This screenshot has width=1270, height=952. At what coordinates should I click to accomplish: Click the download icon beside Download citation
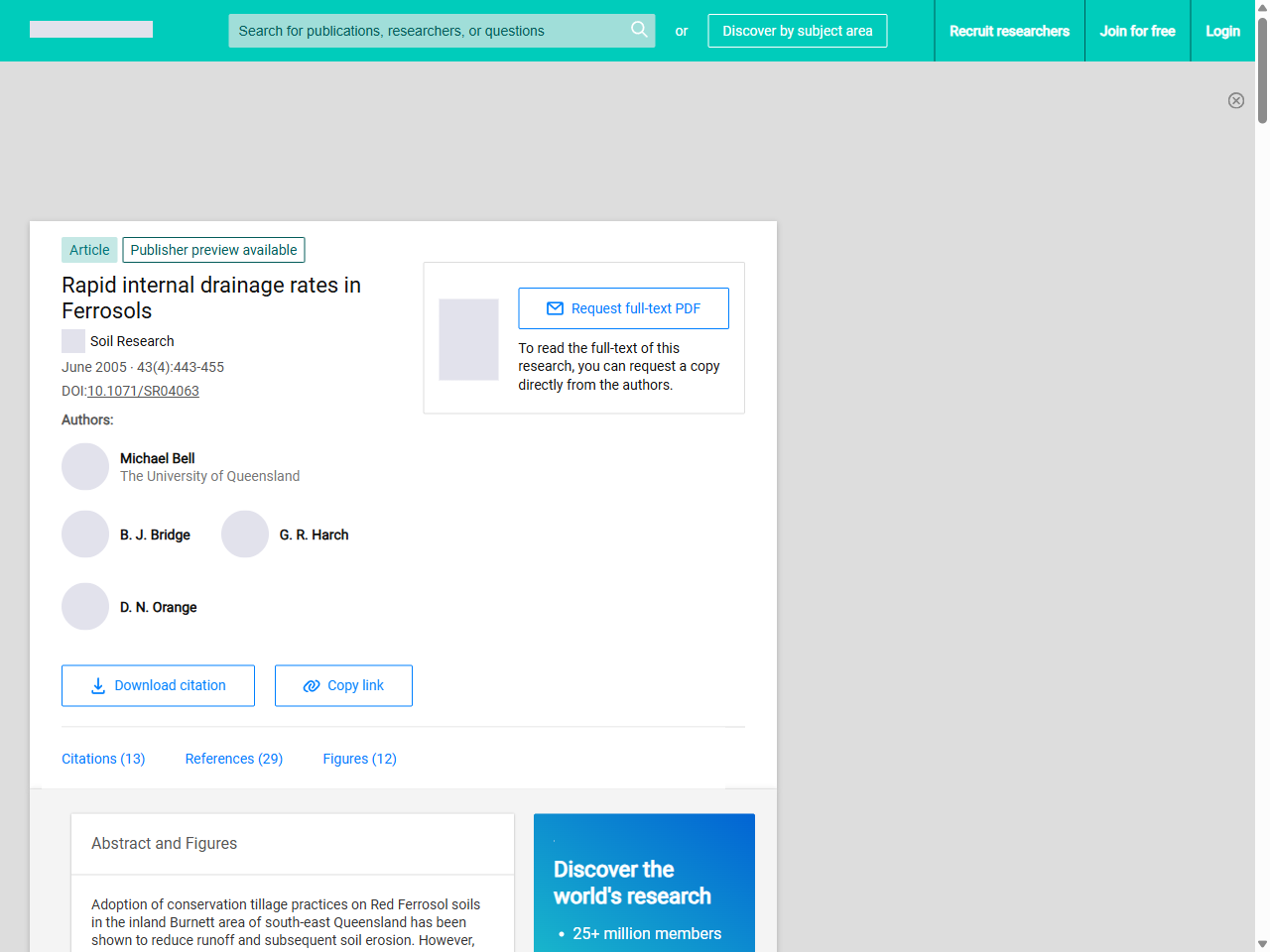[x=96, y=685]
